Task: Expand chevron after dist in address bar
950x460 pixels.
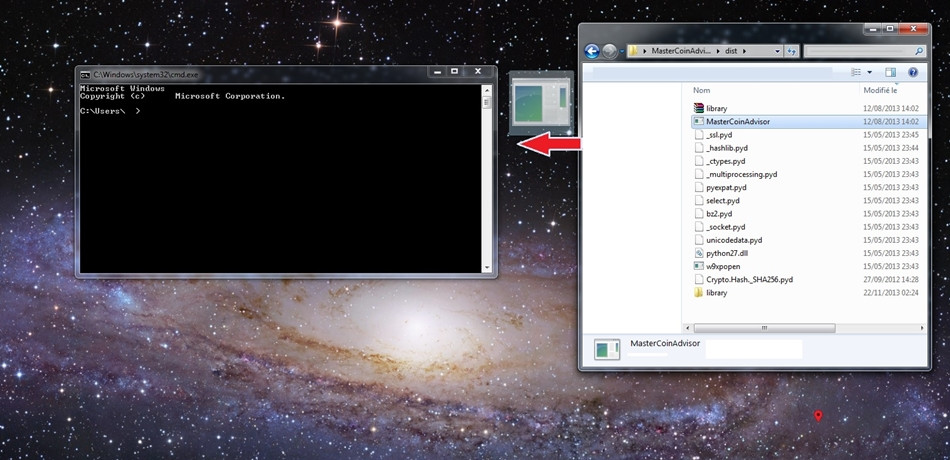Action: [x=745, y=52]
